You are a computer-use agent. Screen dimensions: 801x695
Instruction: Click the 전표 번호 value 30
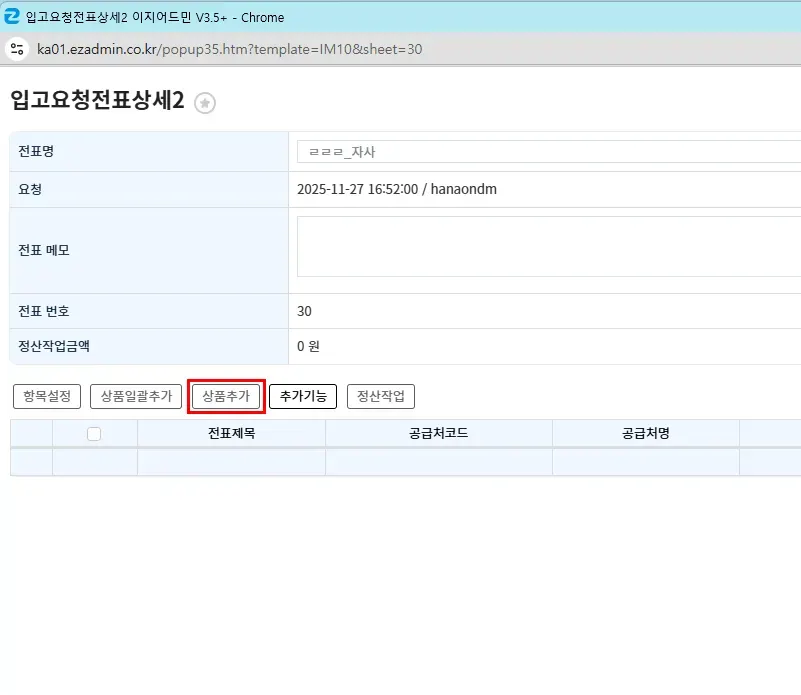tap(304, 311)
